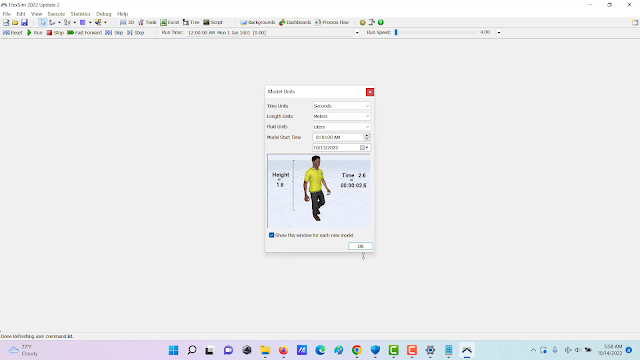Open the Process Flow toolbar button

(x=332, y=22)
